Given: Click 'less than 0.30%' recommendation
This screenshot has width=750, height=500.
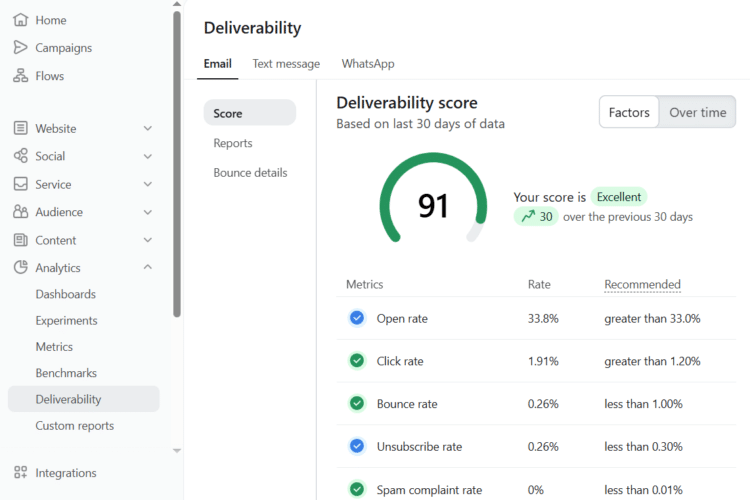Looking at the screenshot, I should tap(643, 446).
